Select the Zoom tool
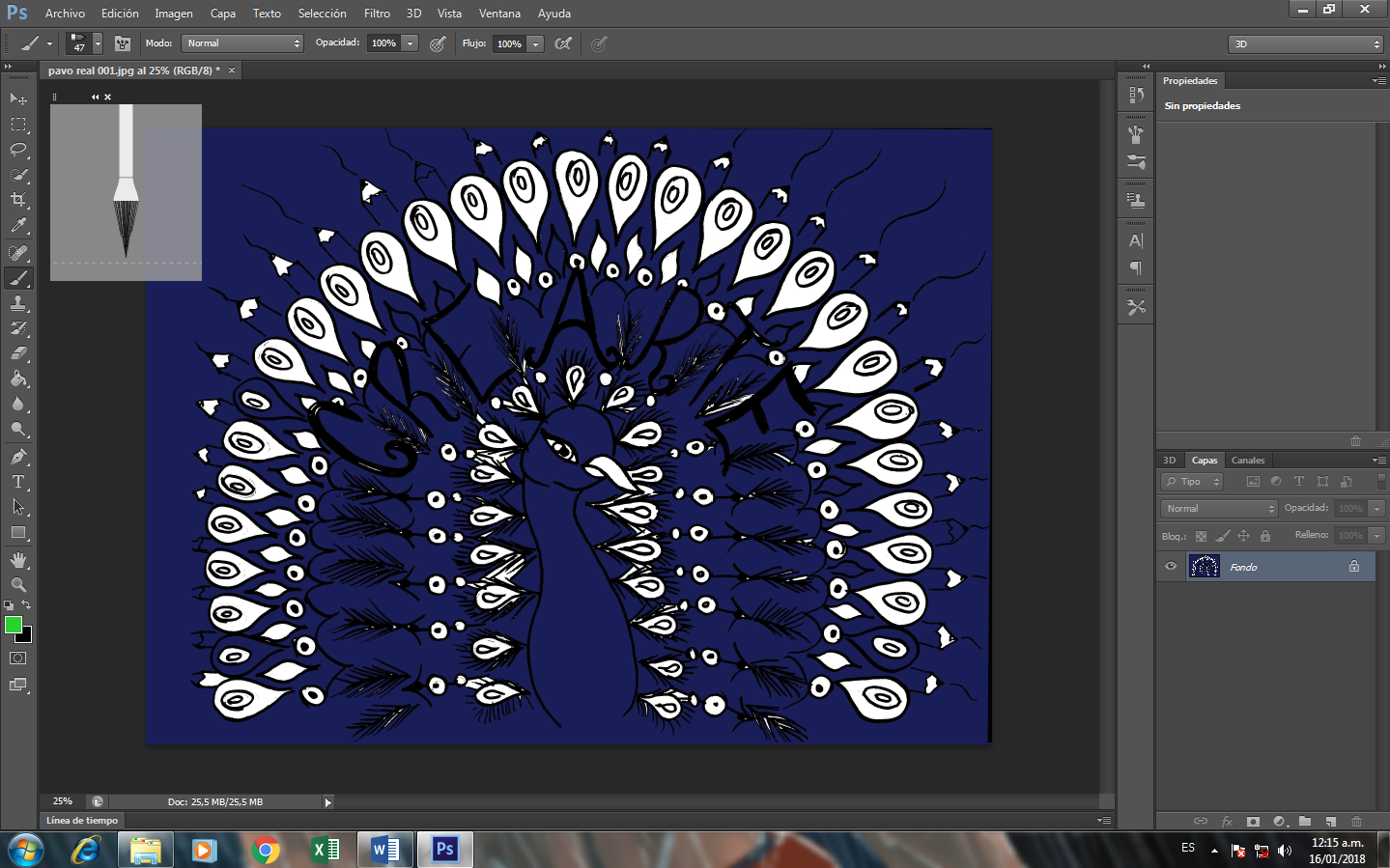The height and width of the screenshot is (868, 1390). click(18, 585)
